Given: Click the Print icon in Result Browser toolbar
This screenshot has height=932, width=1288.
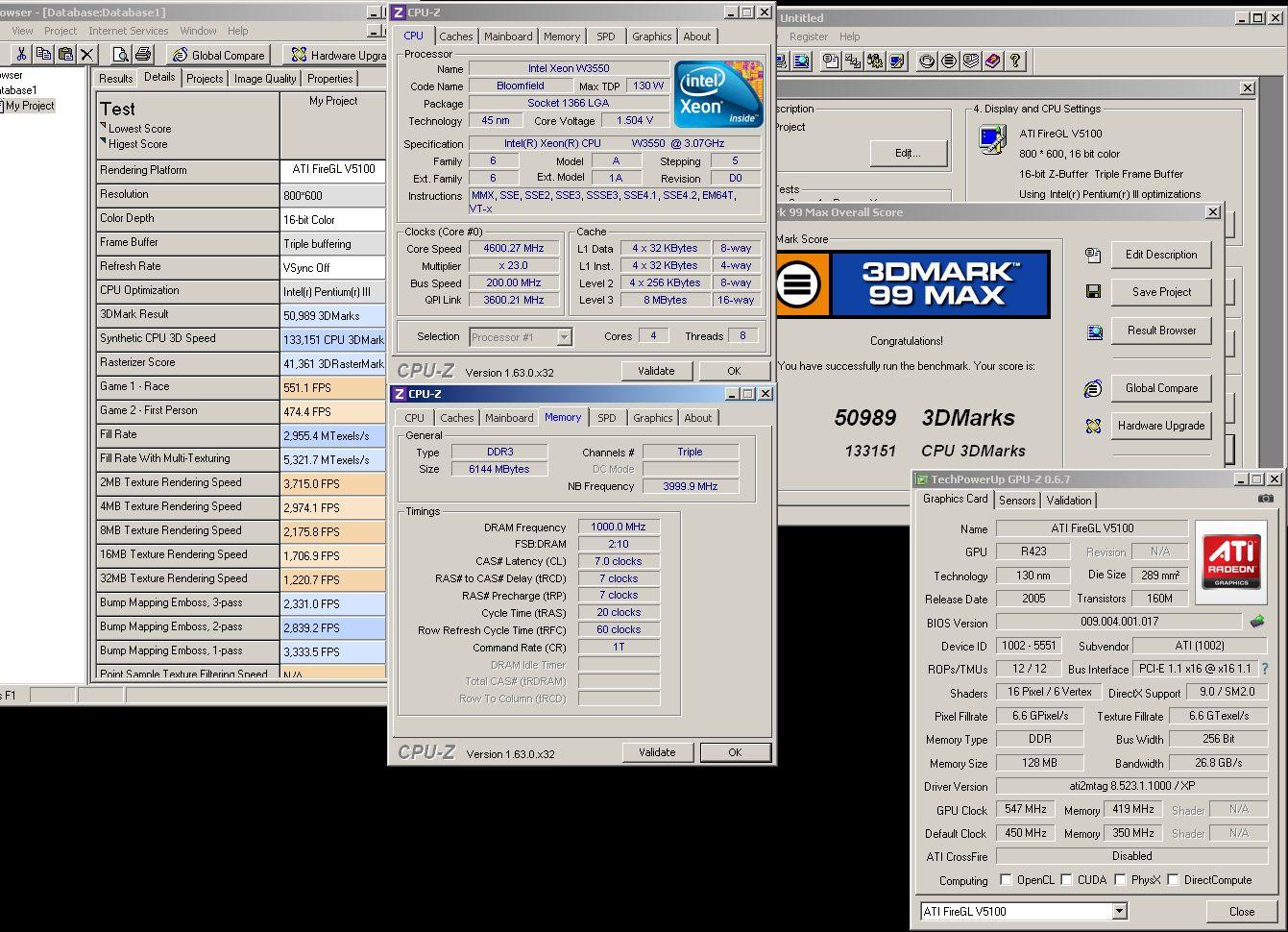Looking at the screenshot, I should [143, 55].
